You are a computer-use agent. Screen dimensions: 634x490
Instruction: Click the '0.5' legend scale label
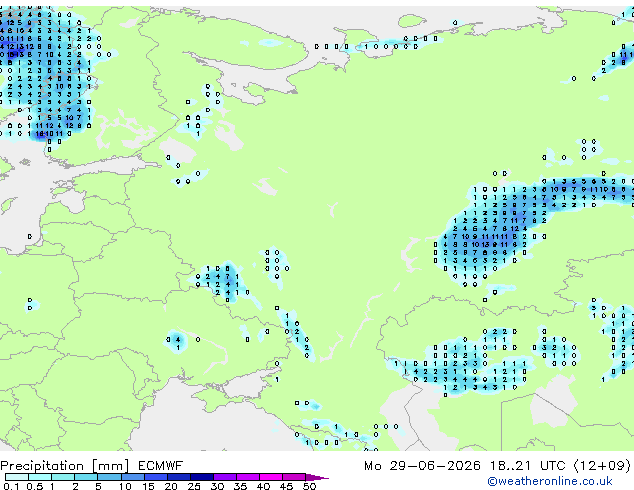(35, 486)
